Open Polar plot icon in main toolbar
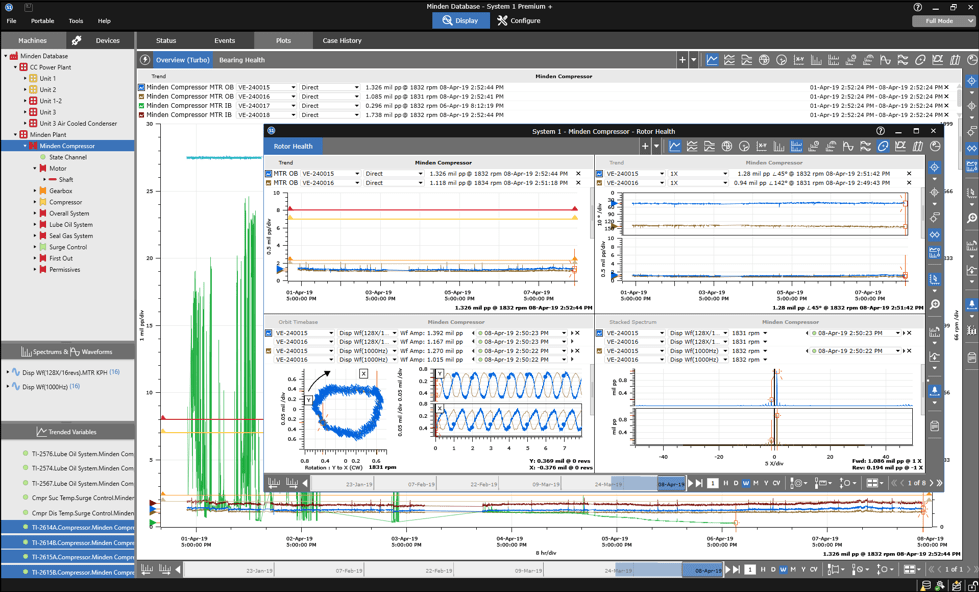 point(764,60)
